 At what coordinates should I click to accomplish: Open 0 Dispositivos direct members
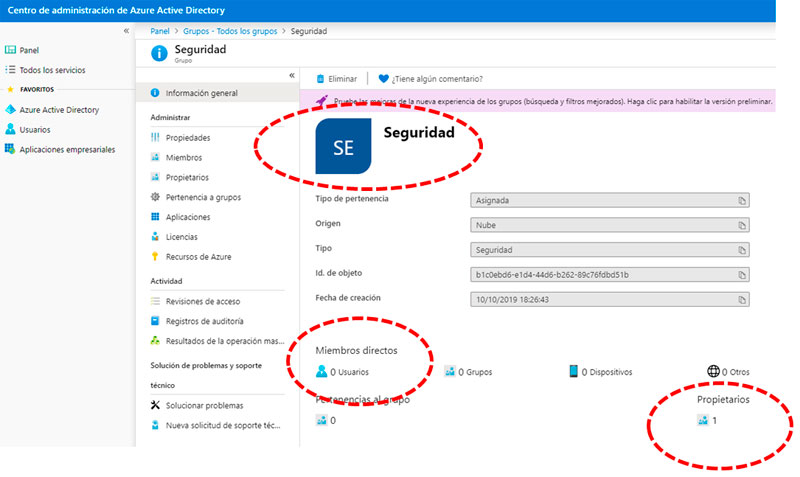601,371
